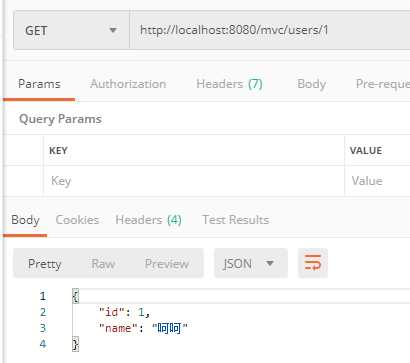The height and width of the screenshot is (363, 410).
Task: Switch to the response Cookies tab
Action: point(77,220)
